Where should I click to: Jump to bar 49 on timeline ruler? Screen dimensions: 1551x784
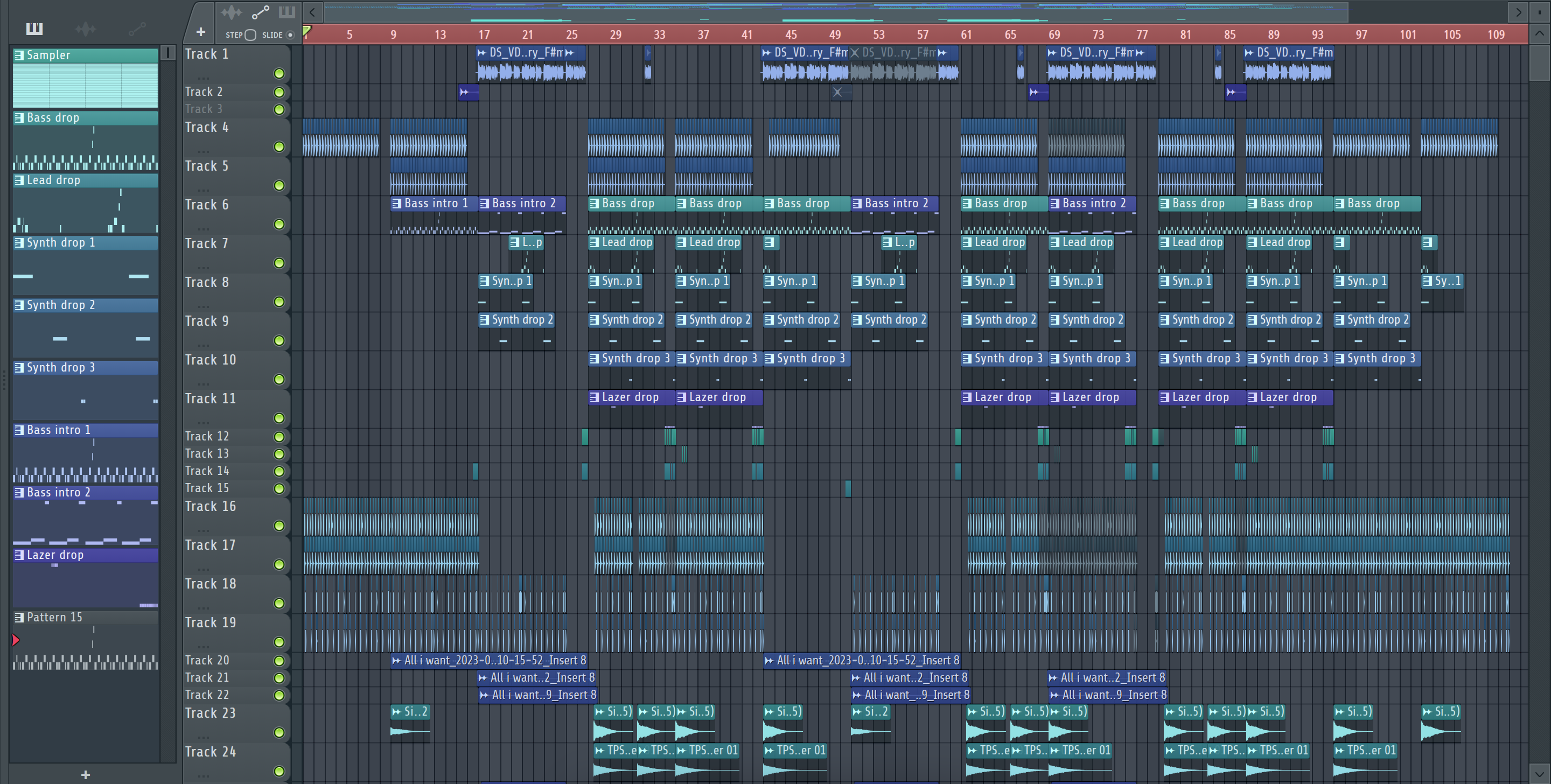(x=835, y=35)
